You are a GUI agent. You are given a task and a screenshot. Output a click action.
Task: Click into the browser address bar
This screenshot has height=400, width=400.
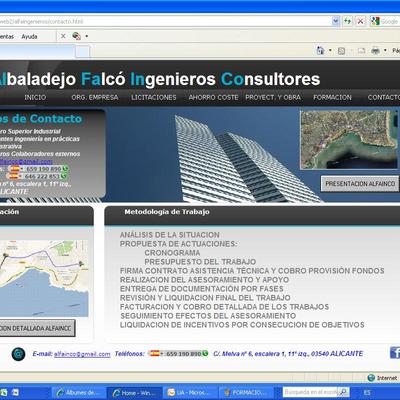tap(166, 21)
